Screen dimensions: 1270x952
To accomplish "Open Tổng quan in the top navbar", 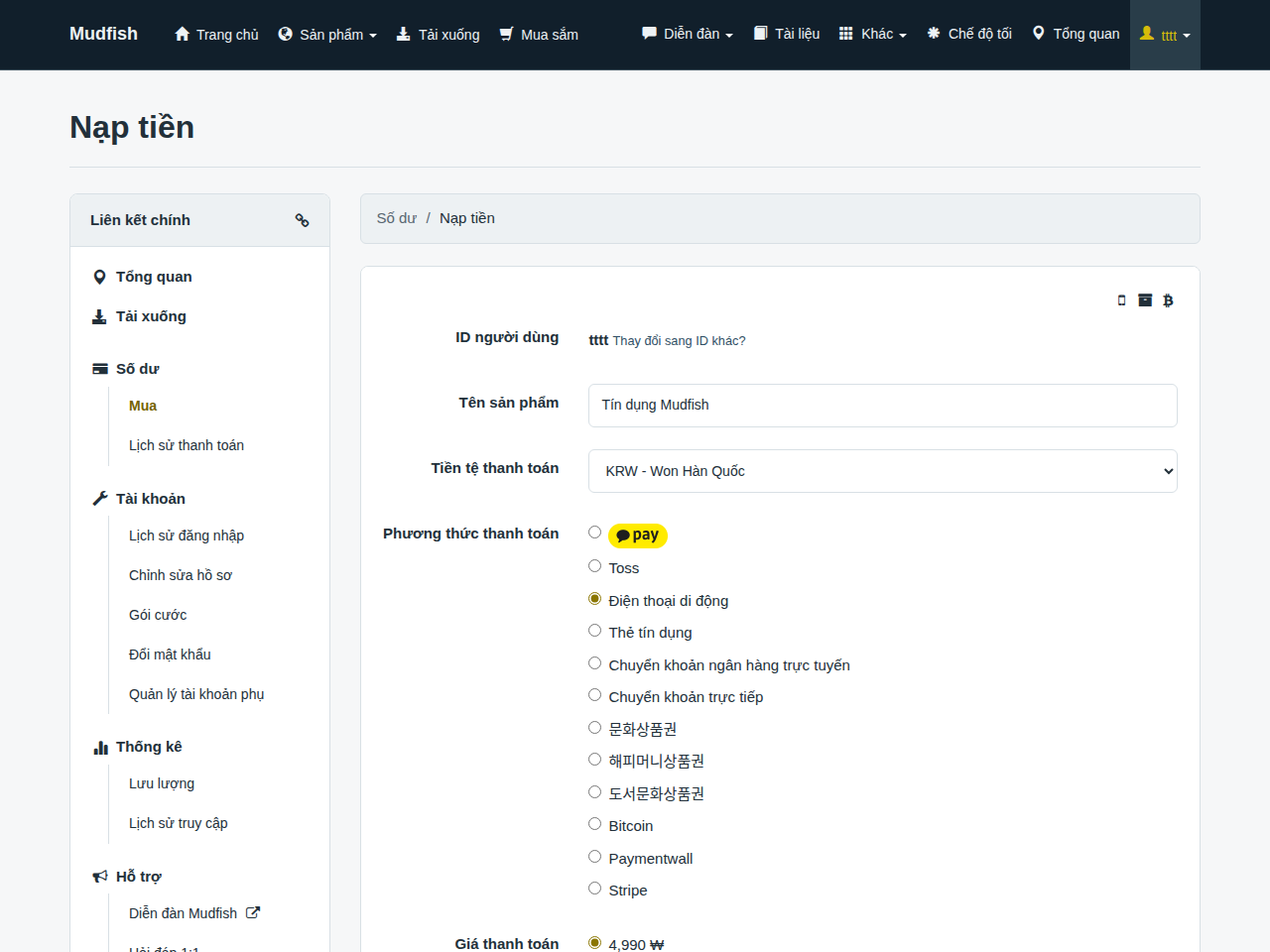I will [x=1076, y=34].
